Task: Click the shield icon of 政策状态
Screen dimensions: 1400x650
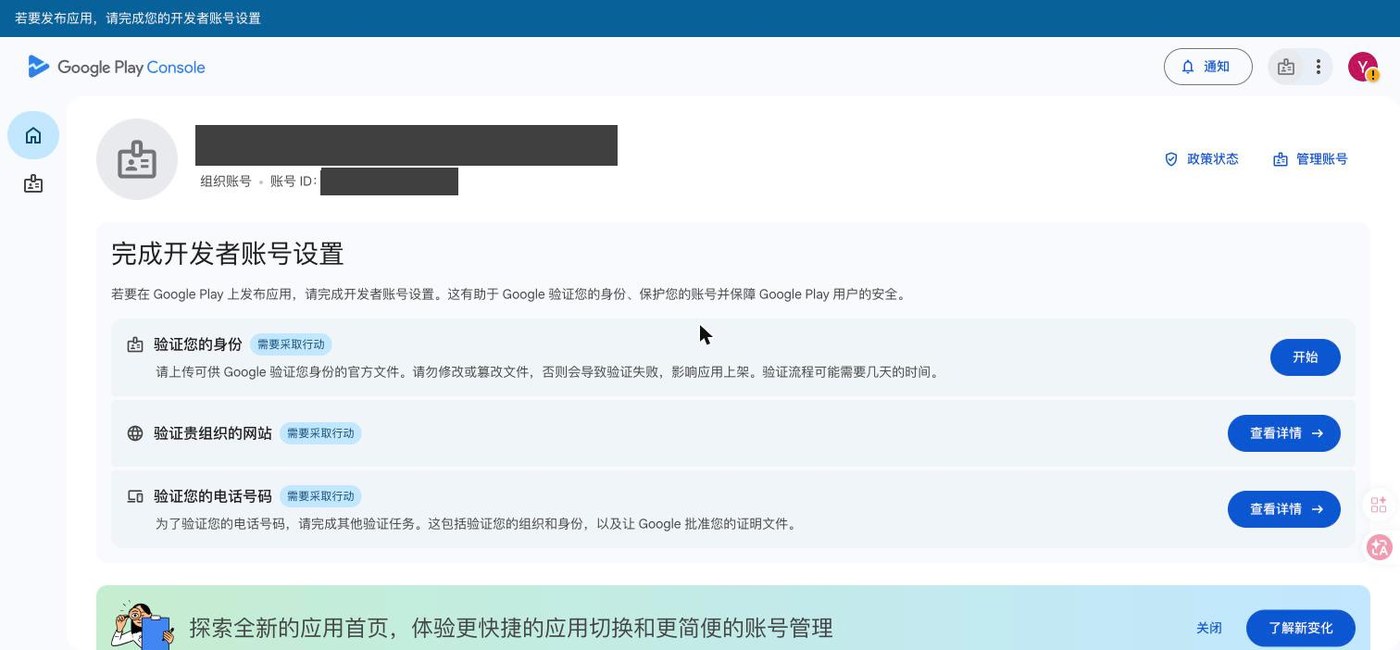Action: click(x=1171, y=159)
